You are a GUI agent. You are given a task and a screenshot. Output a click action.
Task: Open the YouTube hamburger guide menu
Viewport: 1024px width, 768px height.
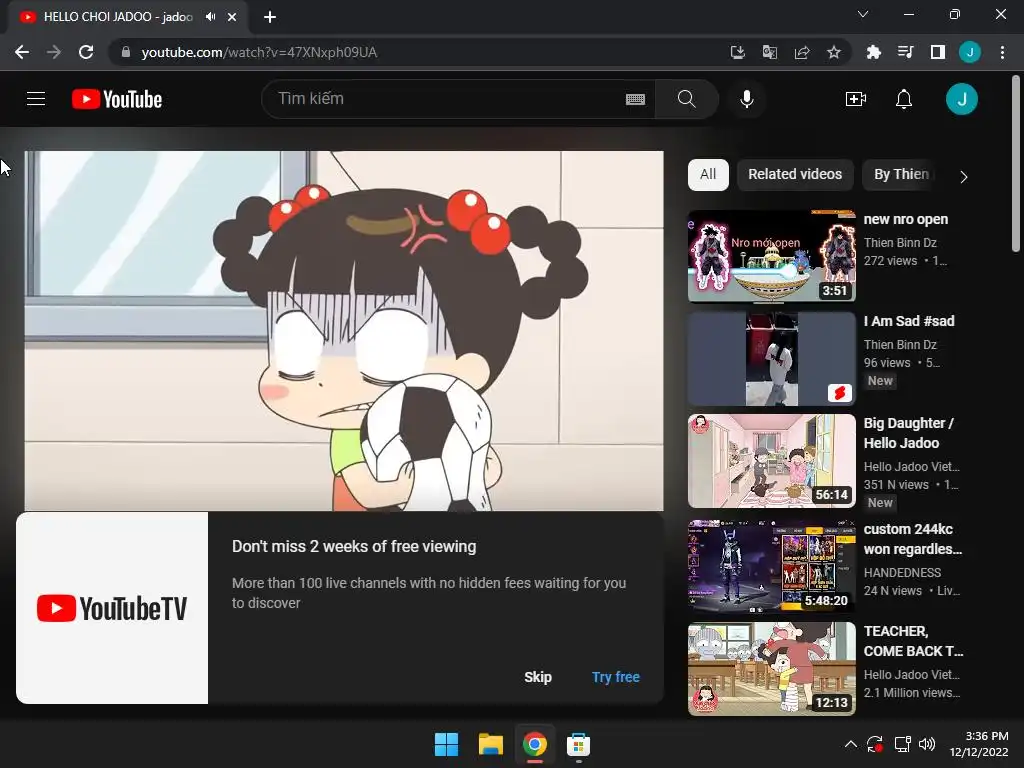click(x=36, y=99)
